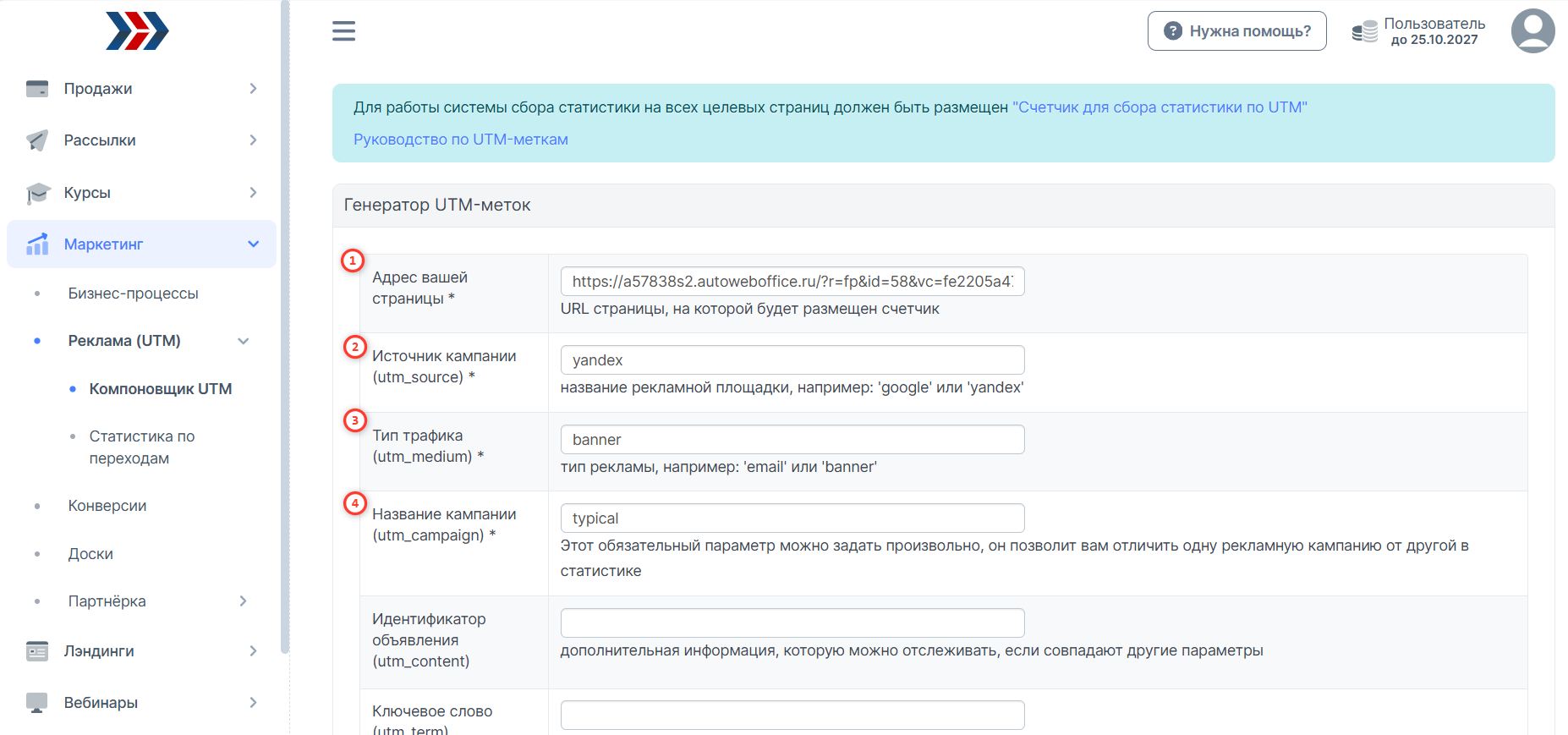Expand the Продажи menu chevron
Image resolution: width=1568 pixels, height=735 pixels.
pos(253,89)
